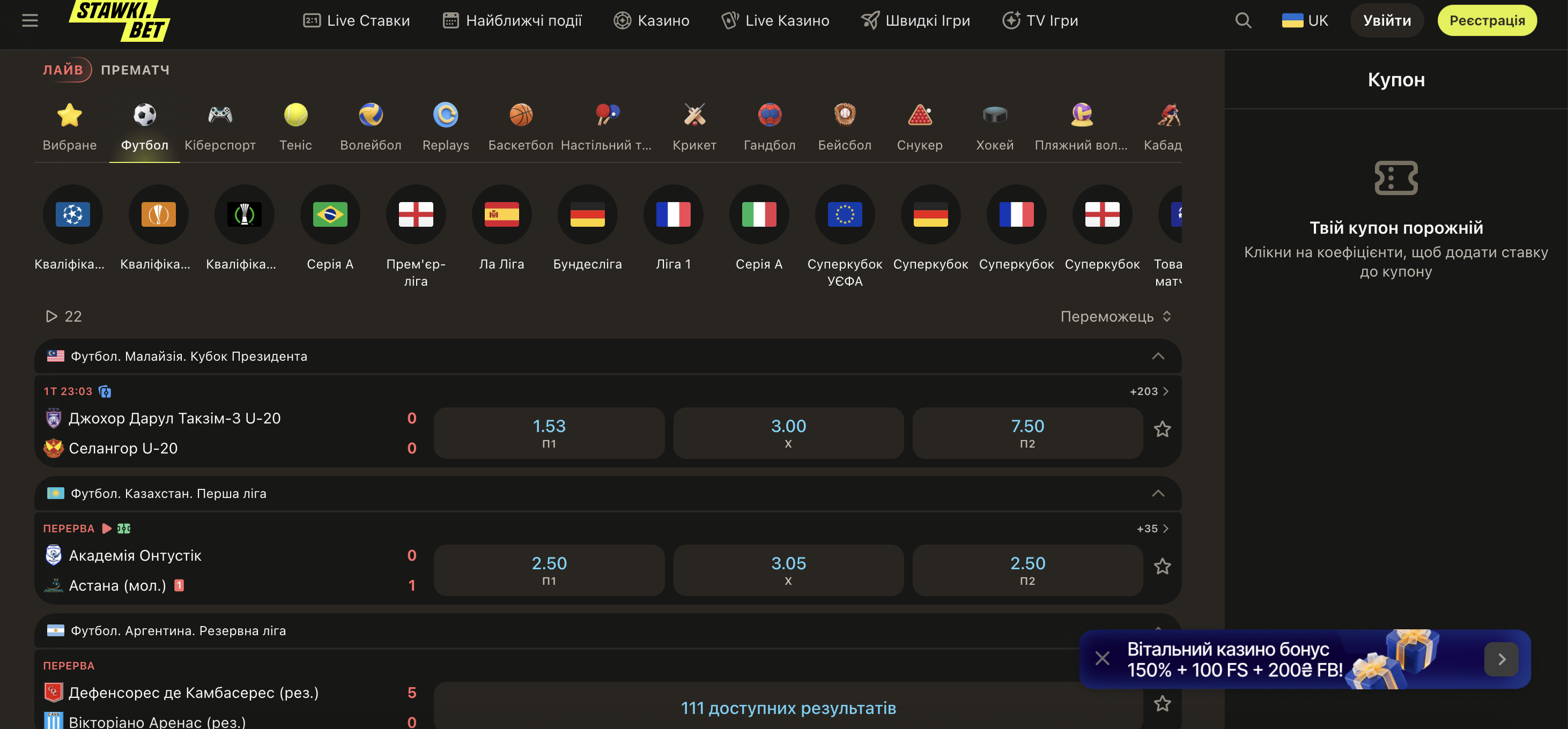Screen dimensions: 1568x729
Task: Star the Академія Онтустік match
Action: (x=1162, y=566)
